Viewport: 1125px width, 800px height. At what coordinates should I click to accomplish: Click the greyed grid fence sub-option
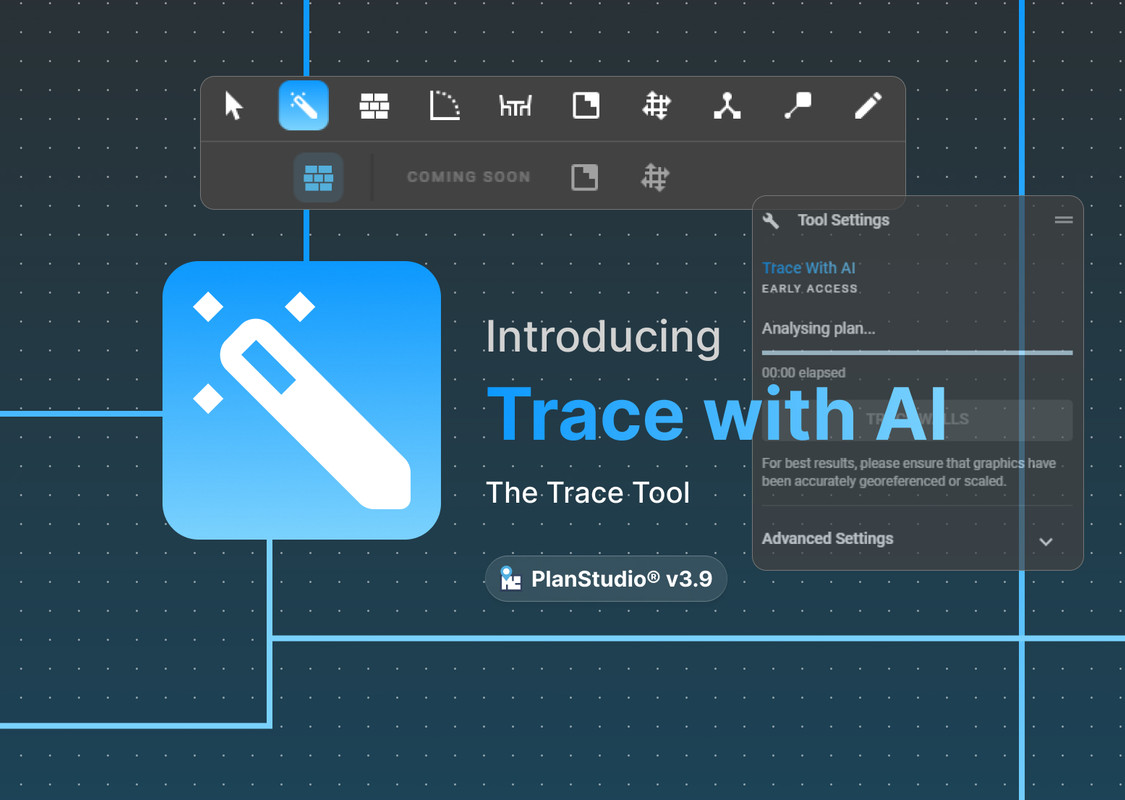coord(654,177)
